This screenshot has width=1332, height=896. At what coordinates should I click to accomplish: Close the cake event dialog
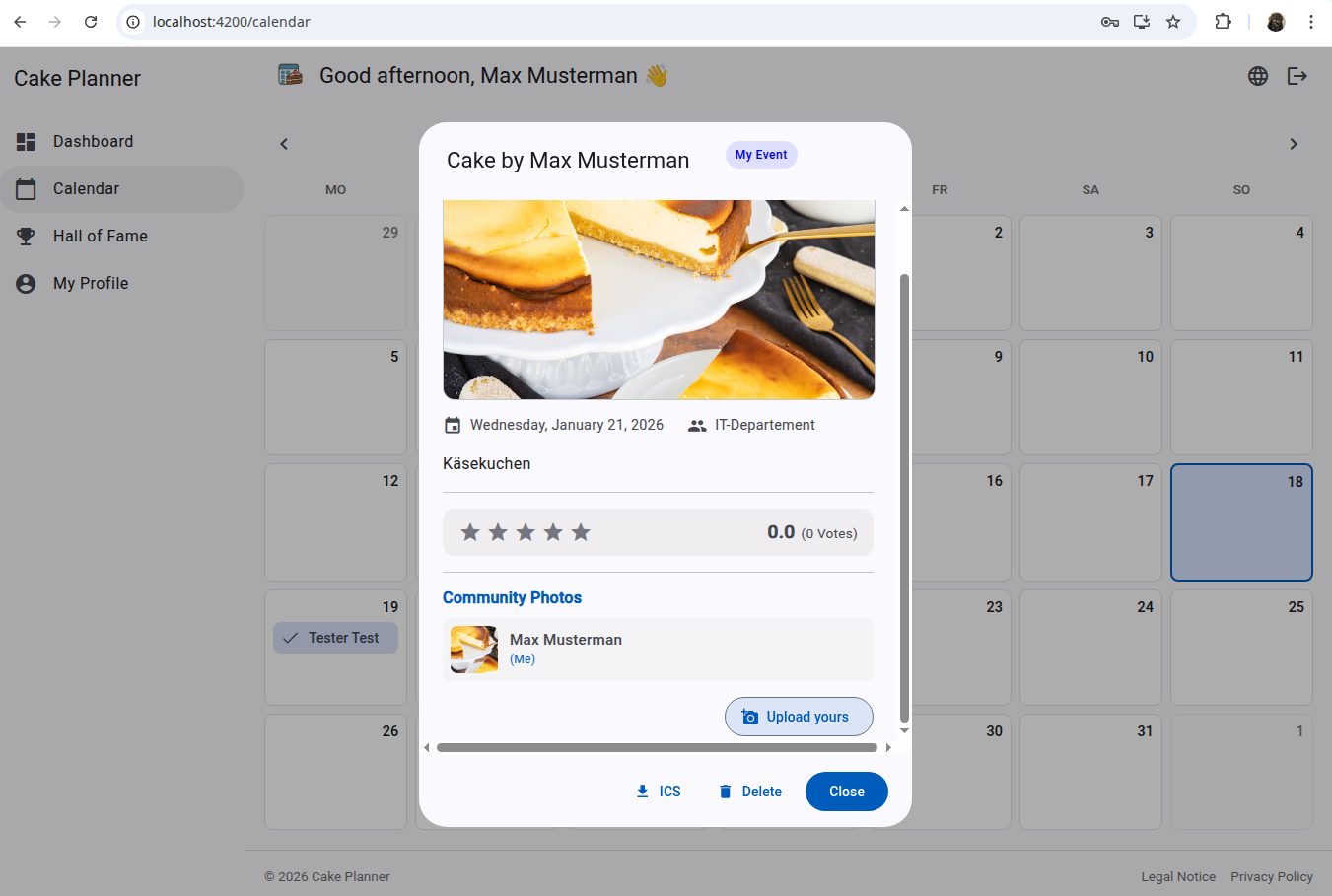click(846, 792)
